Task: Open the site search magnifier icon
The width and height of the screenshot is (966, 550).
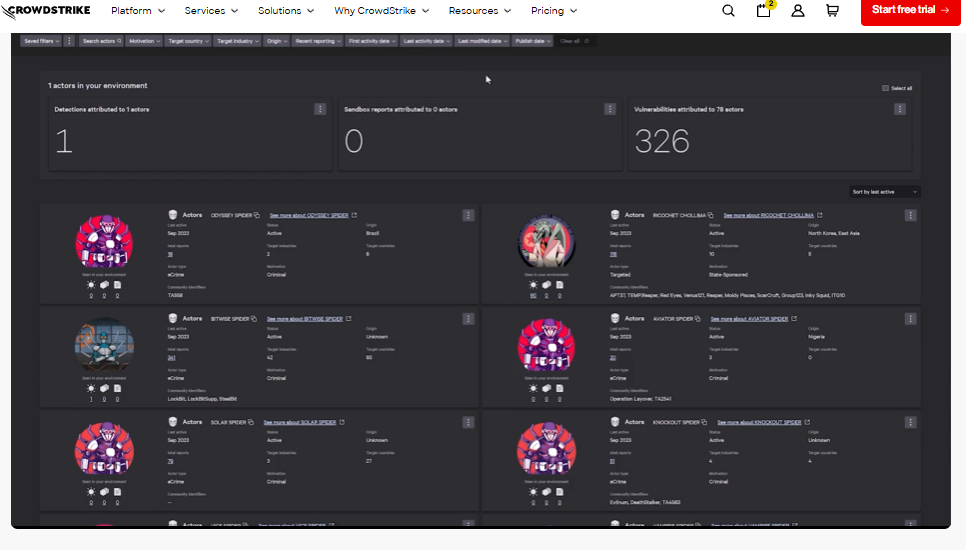Action: coord(728,10)
